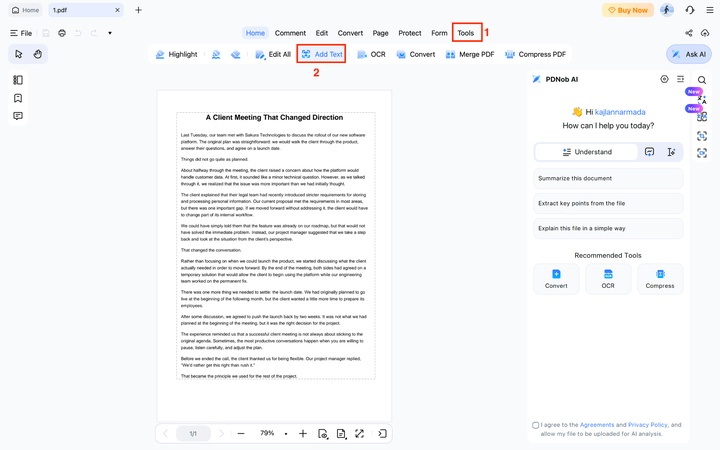Click the support headset icon
Image resolution: width=720 pixels, height=450 pixels.
point(690,10)
